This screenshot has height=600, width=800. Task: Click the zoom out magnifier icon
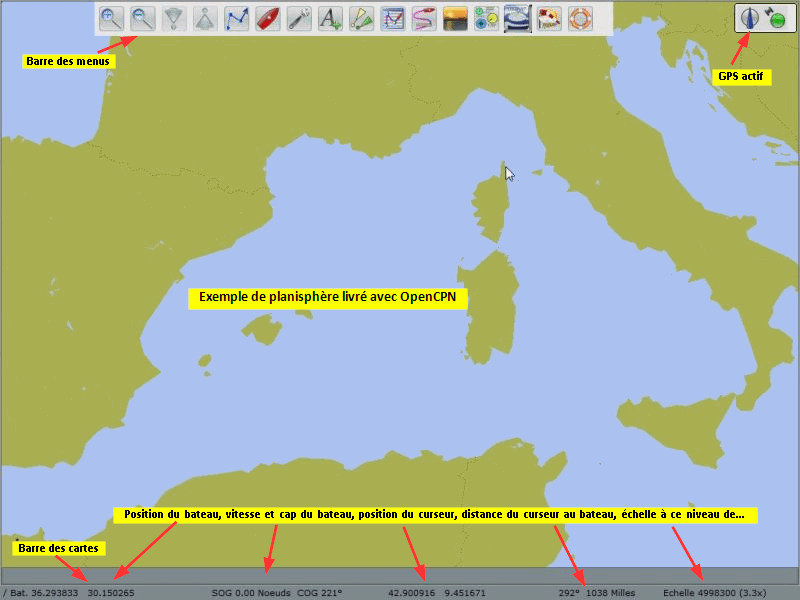point(142,19)
